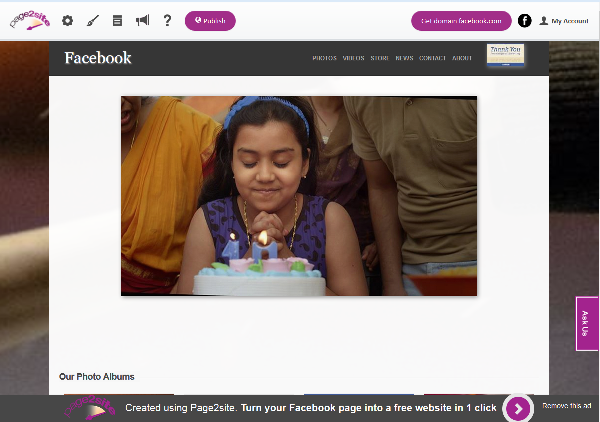Open the Videos menu item

tap(353, 58)
